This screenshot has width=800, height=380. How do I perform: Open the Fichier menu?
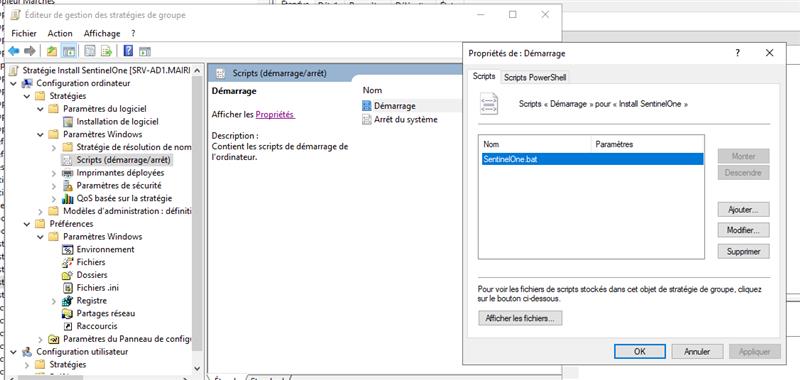click(24, 34)
